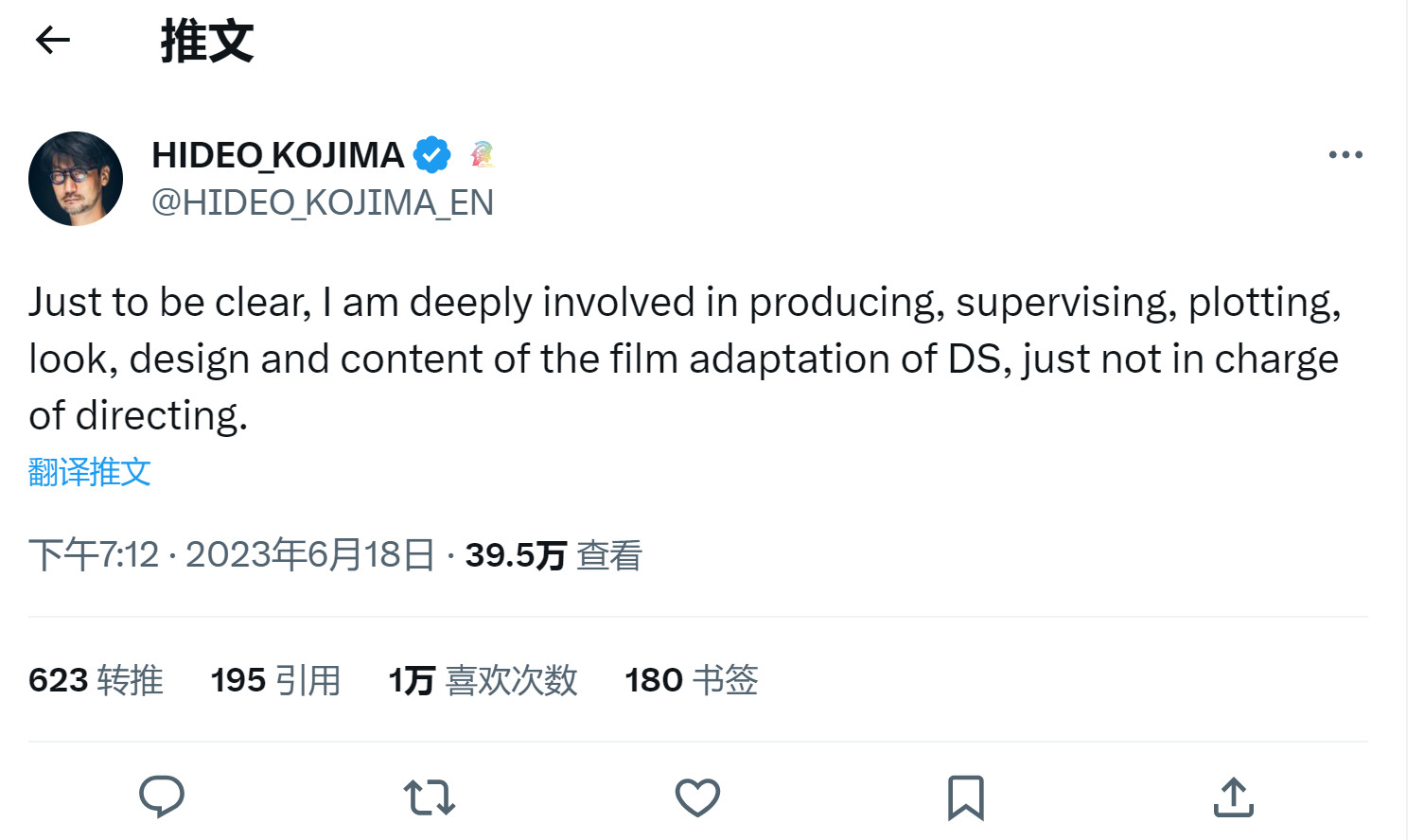Click the 翻译推文 translate link

click(x=90, y=471)
